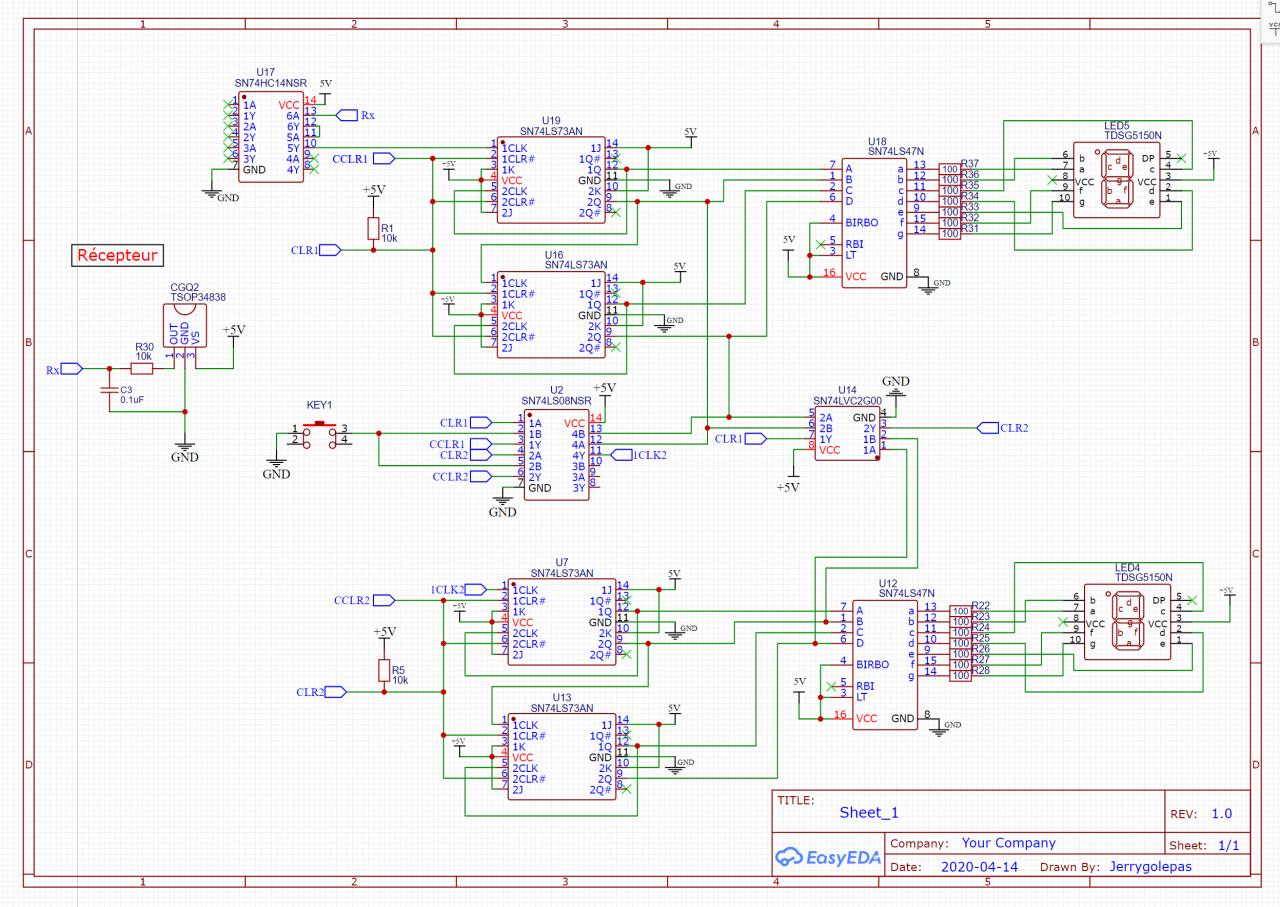Viewport: 1280px width, 907px height.
Task: Click the CLR2 port right of U14
Action: 1002,428
